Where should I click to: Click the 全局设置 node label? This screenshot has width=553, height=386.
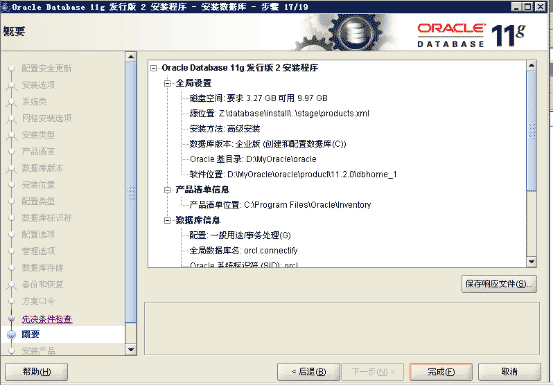[x=193, y=83]
